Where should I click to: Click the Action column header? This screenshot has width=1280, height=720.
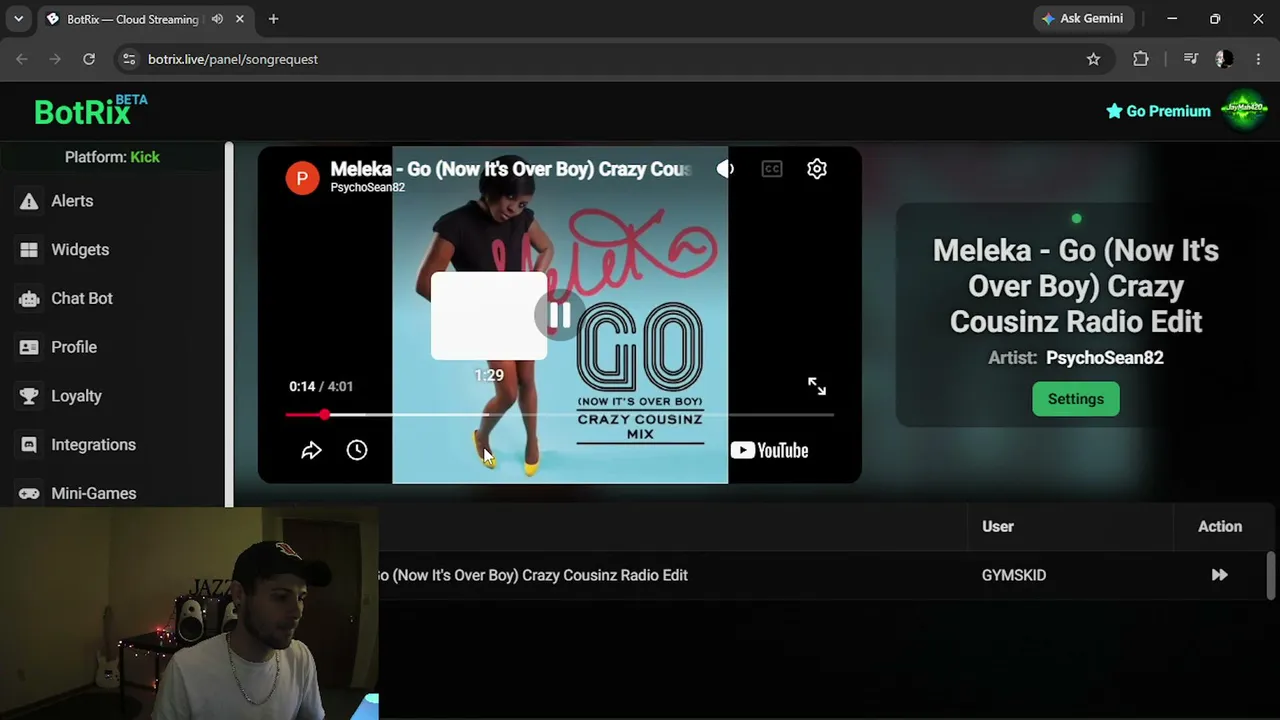tap(1220, 526)
